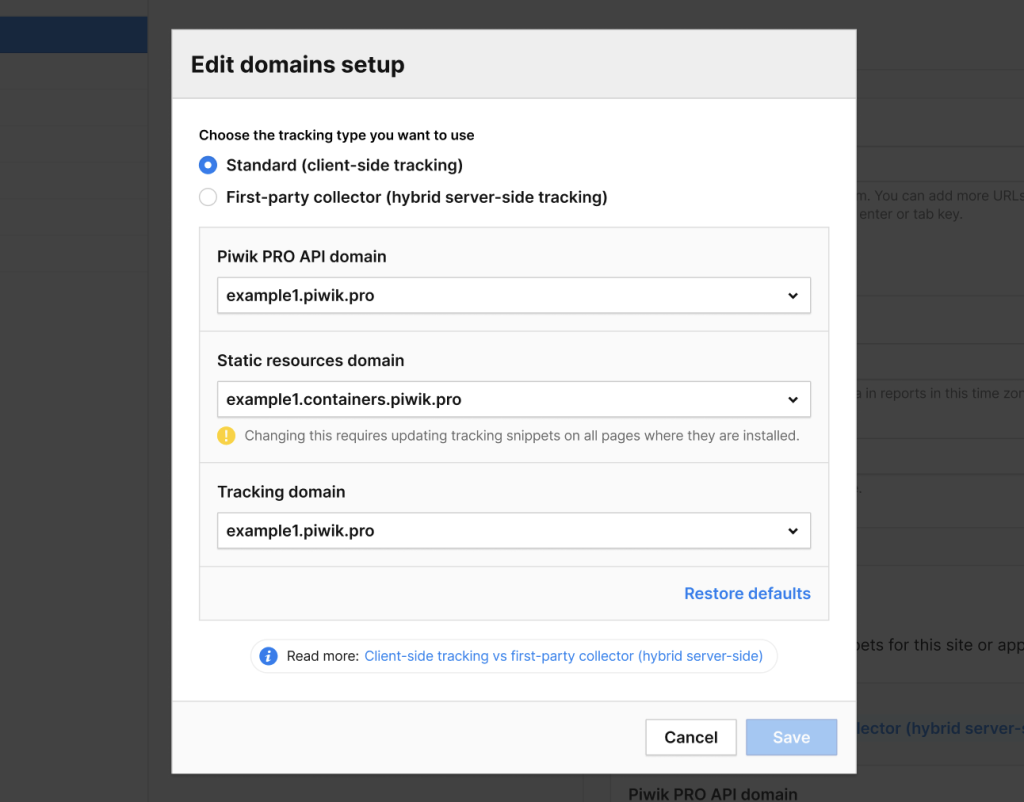The width and height of the screenshot is (1024, 802).
Task: Click the 'Choose the tracking type you want to use' text
Action: click(x=336, y=135)
